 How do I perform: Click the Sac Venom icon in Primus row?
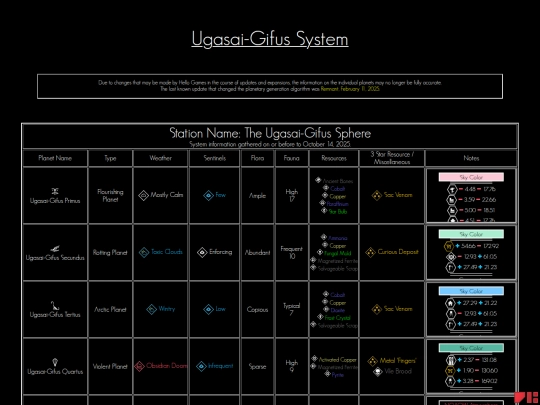pyautogui.click(x=377, y=195)
